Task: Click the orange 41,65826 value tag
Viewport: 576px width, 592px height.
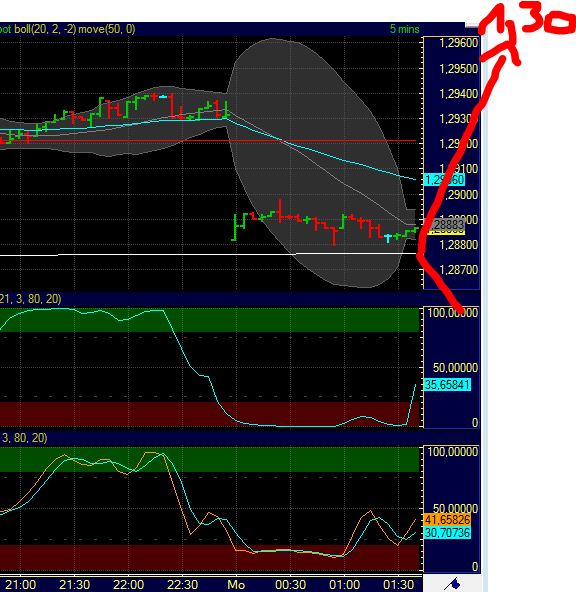Action: click(x=447, y=520)
